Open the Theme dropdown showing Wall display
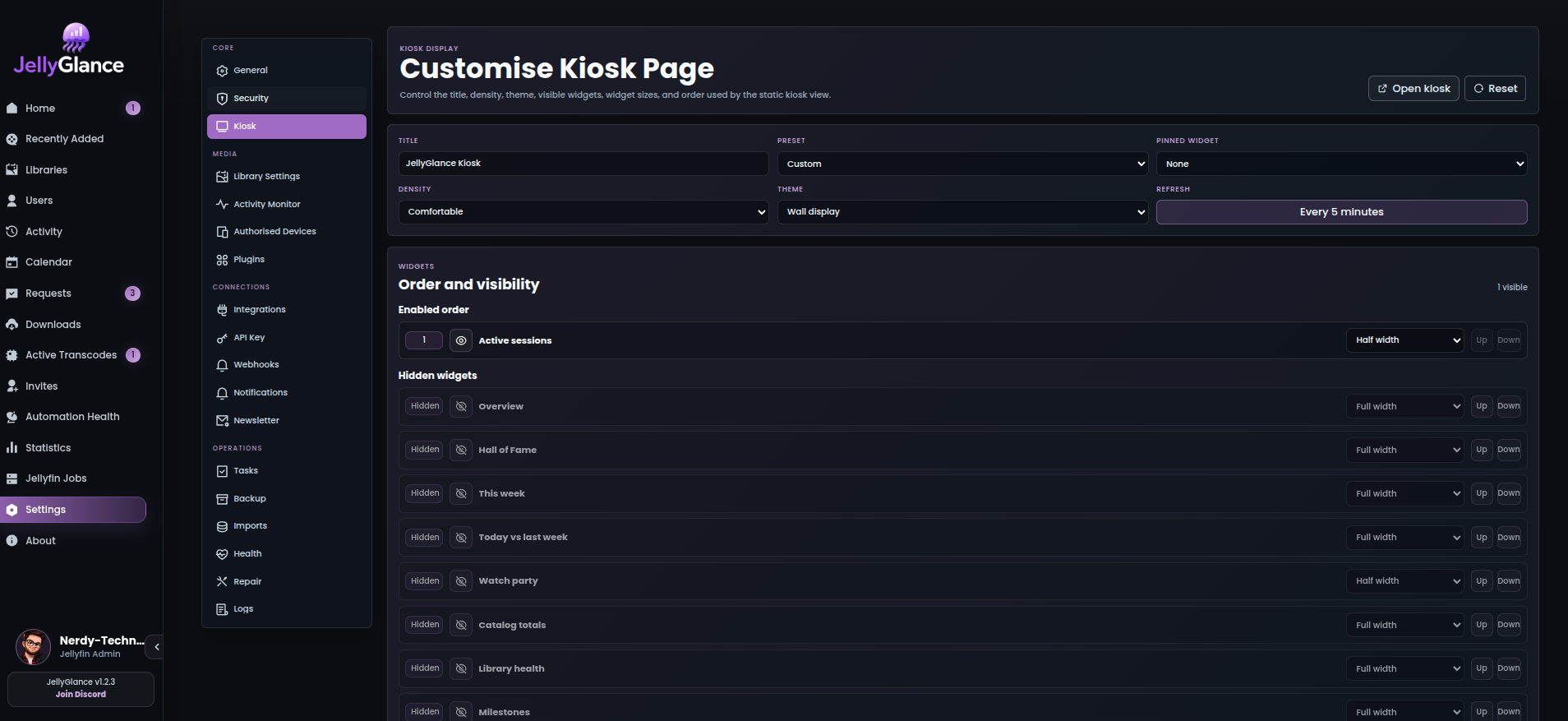Viewport: 1568px width, 721px height. (x=962, y=212)
